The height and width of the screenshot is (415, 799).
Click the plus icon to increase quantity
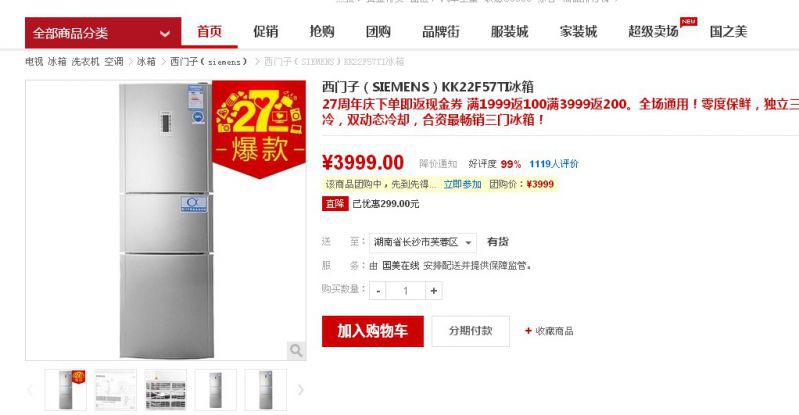(x=434, y=291)
